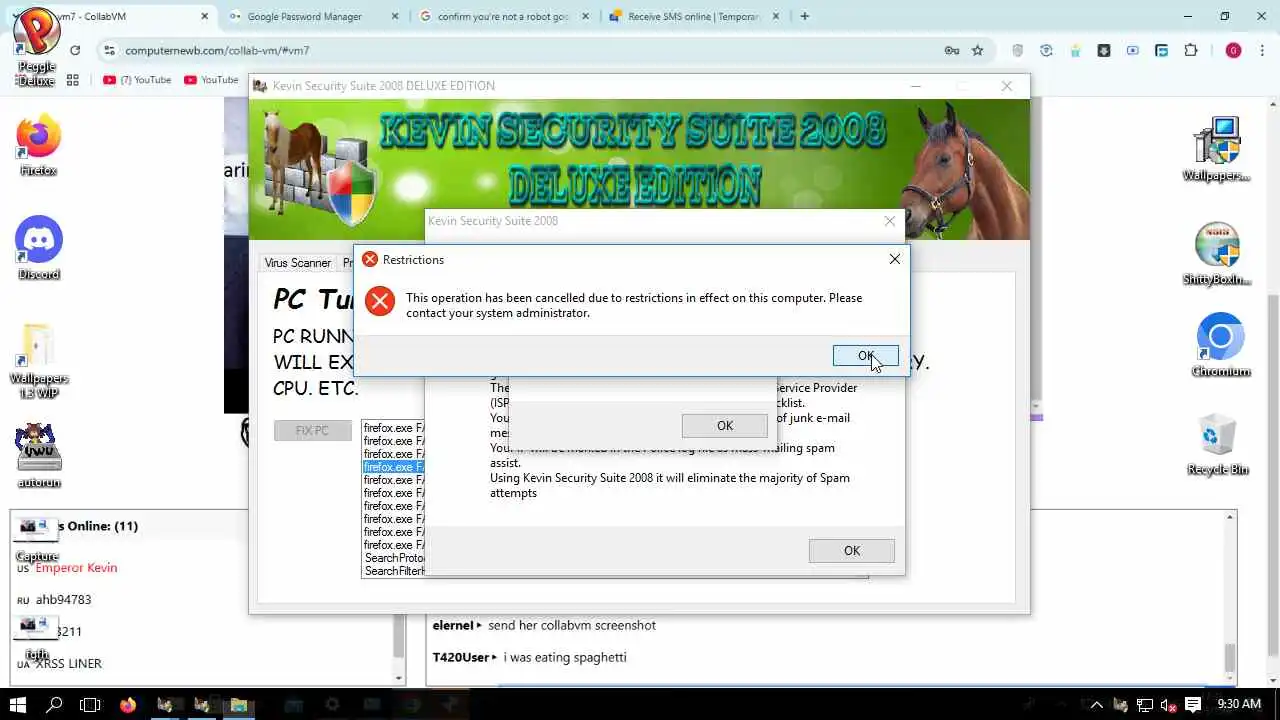Click the muted volume tray icon

(x=1168, y=705)
